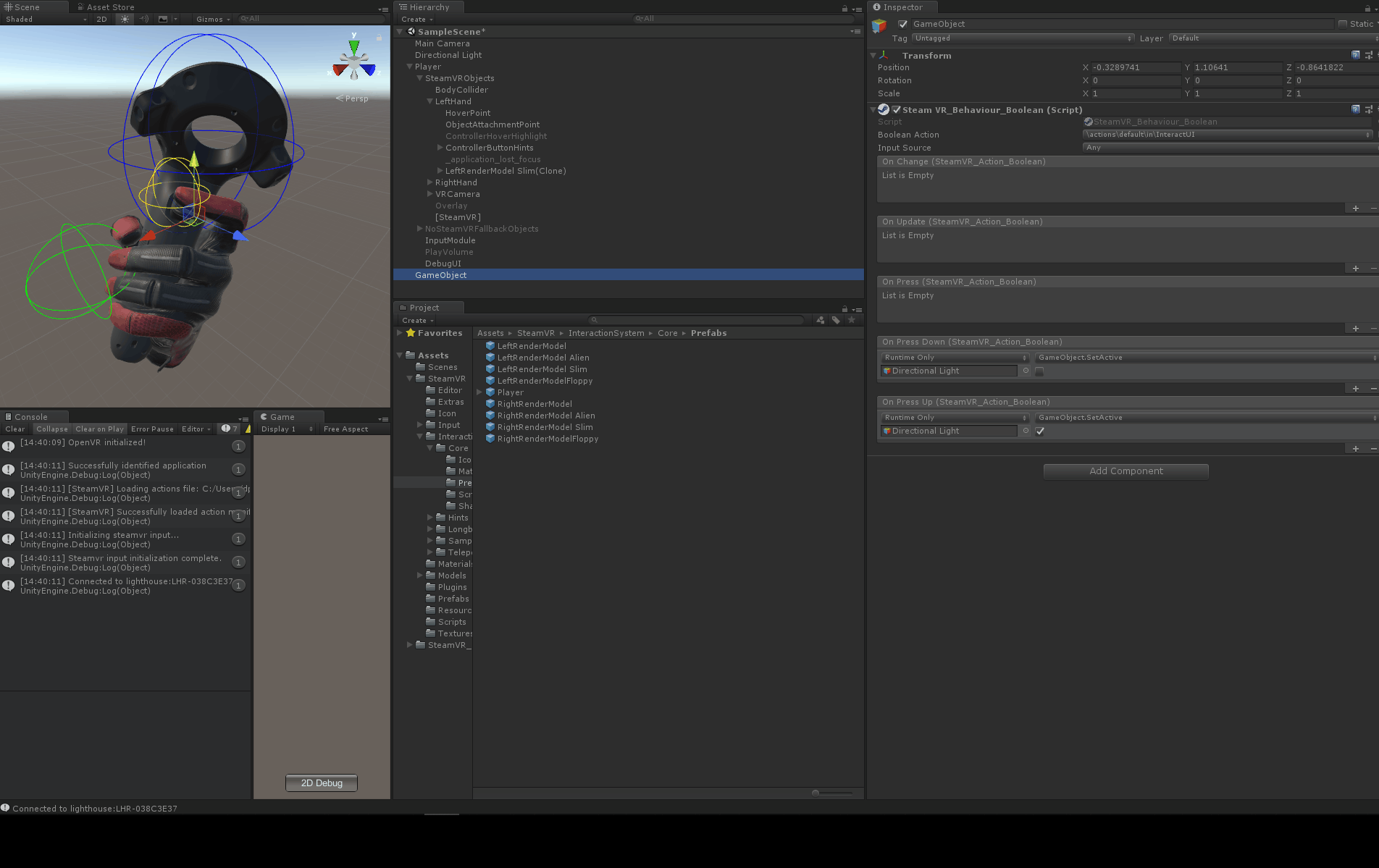Toggle GameObject active checkbox
The width and height of the screenshot is (1379, 868).
coord(903,24)
